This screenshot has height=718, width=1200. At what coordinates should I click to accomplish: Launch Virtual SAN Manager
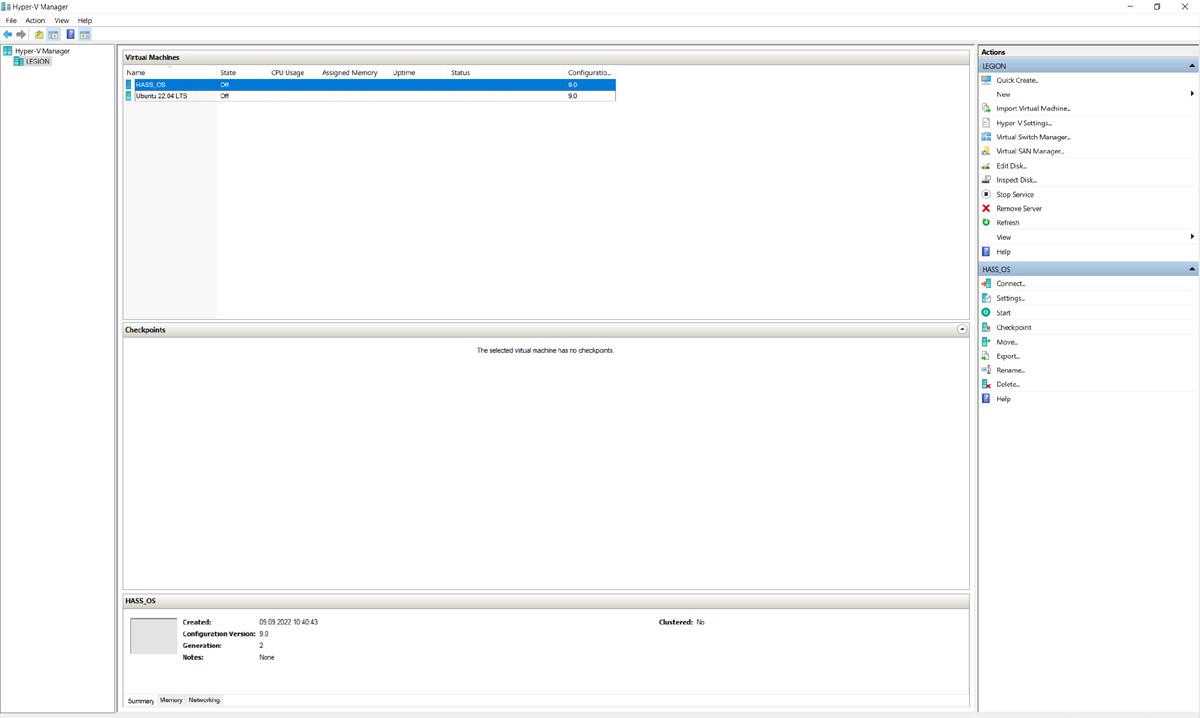pos(1030,151)
